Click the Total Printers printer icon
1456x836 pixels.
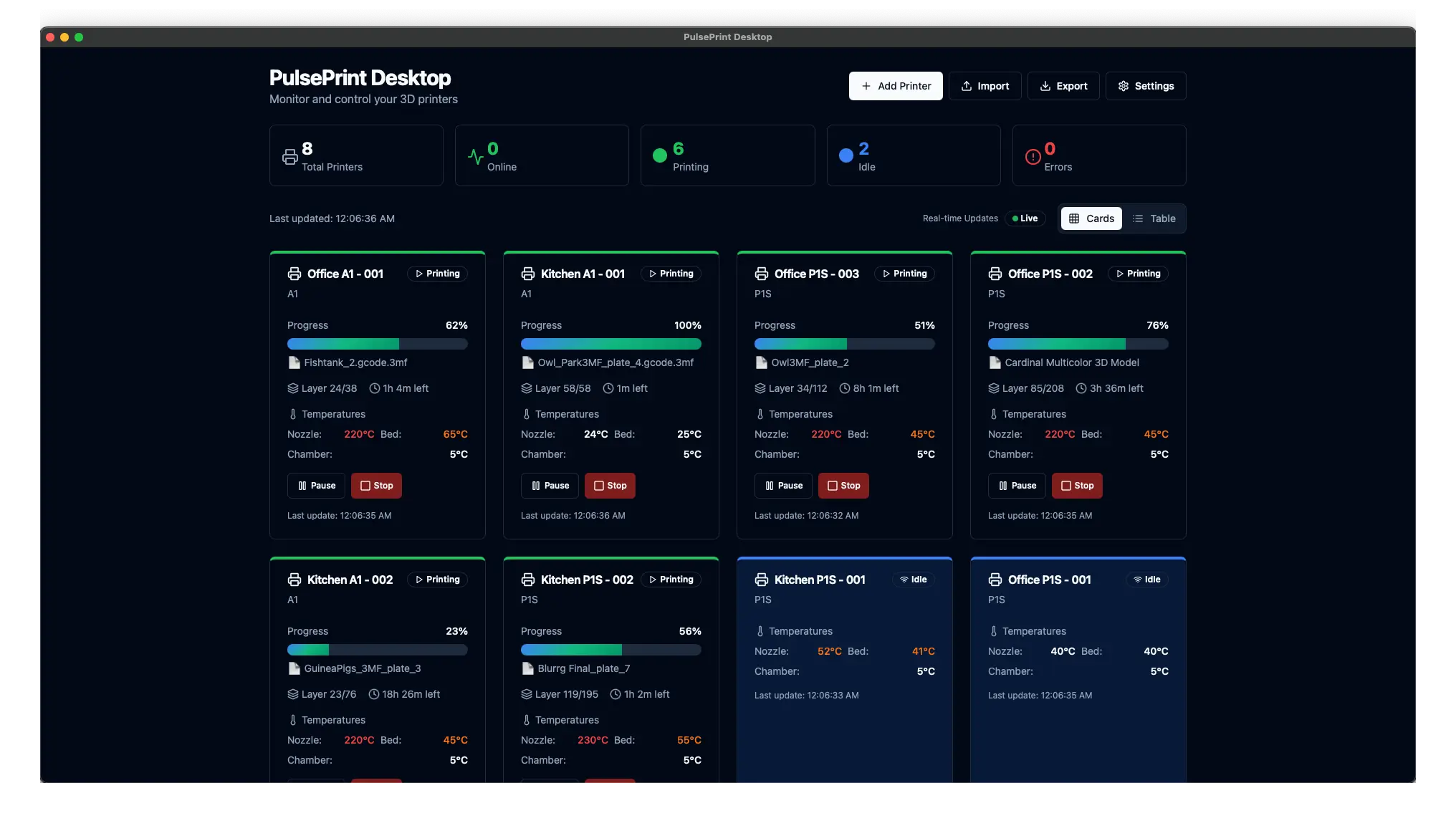click(289, 157)
